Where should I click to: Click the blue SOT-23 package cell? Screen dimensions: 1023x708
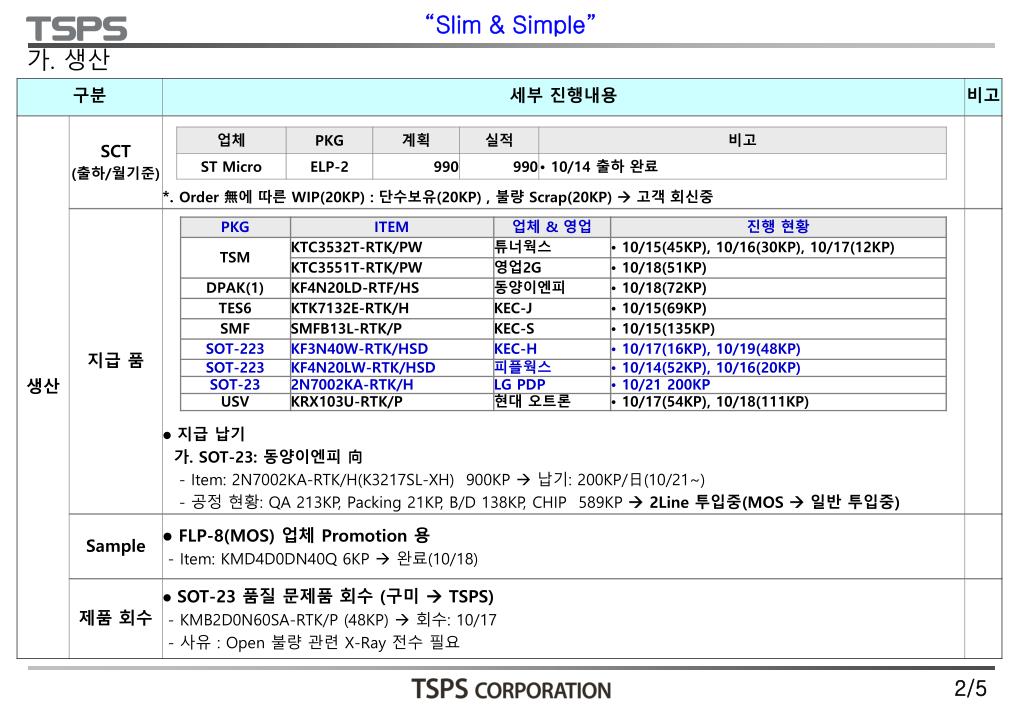click(x=235, y=385)
